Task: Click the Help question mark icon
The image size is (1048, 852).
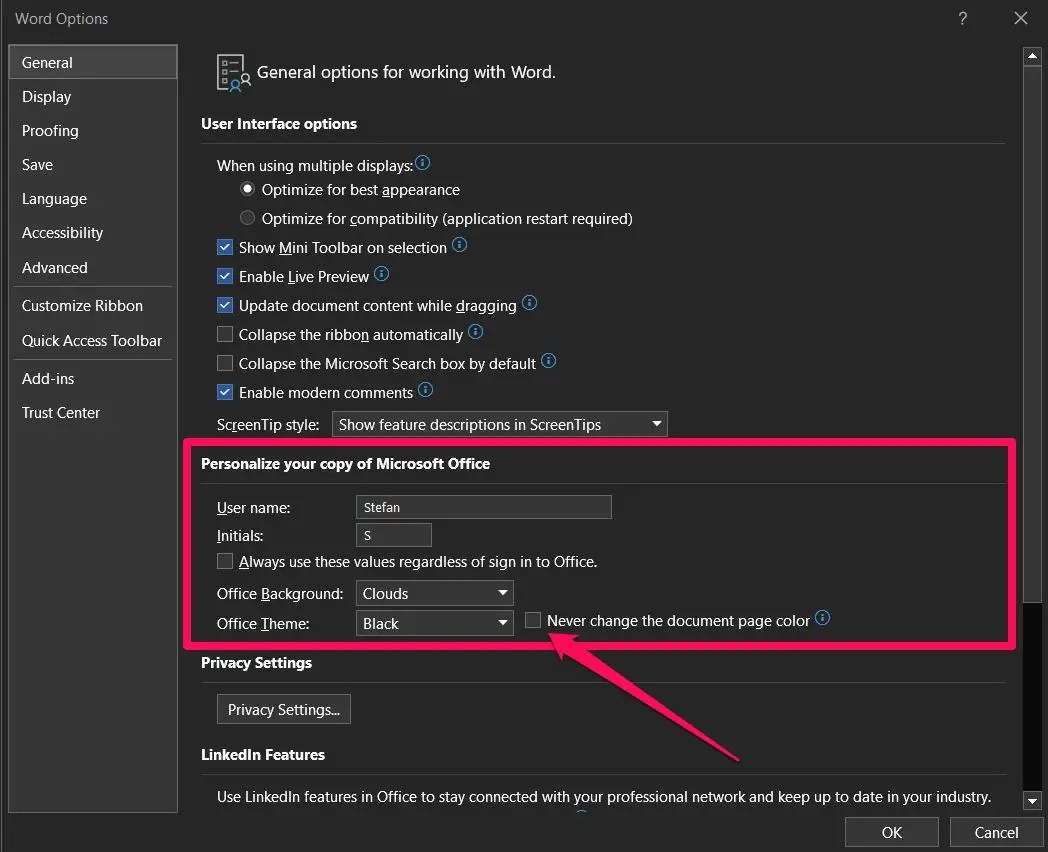Action: (962, 18)
